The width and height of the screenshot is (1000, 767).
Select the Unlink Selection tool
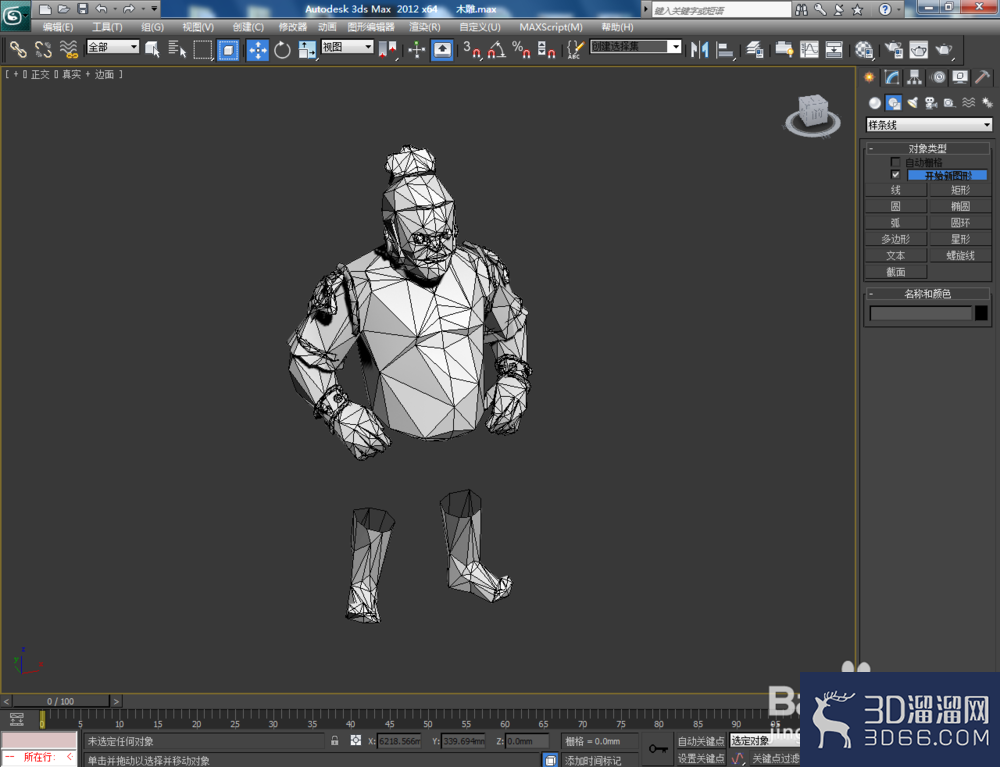pos(43,49)
